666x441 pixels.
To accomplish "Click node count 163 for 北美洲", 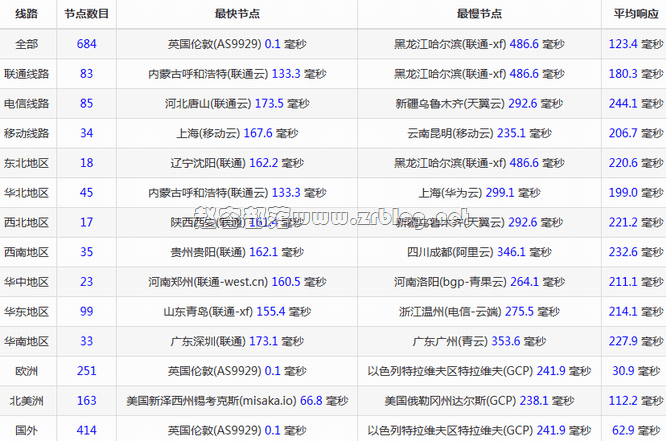I will click(x=87, y=401).
